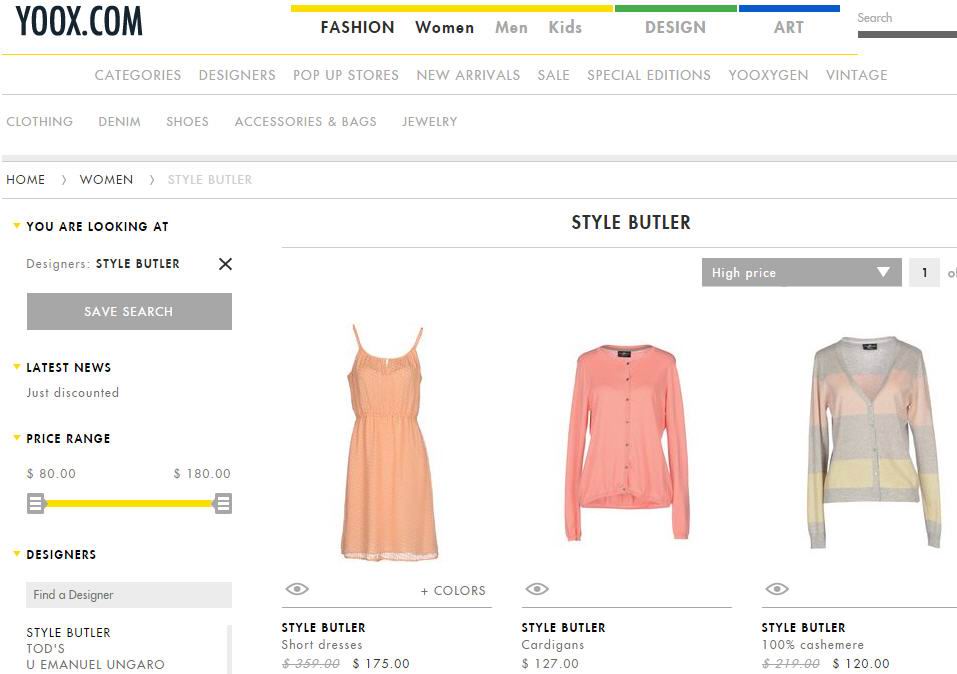Browse the Denim category
The image size is (957, 674).
(120, 121)
